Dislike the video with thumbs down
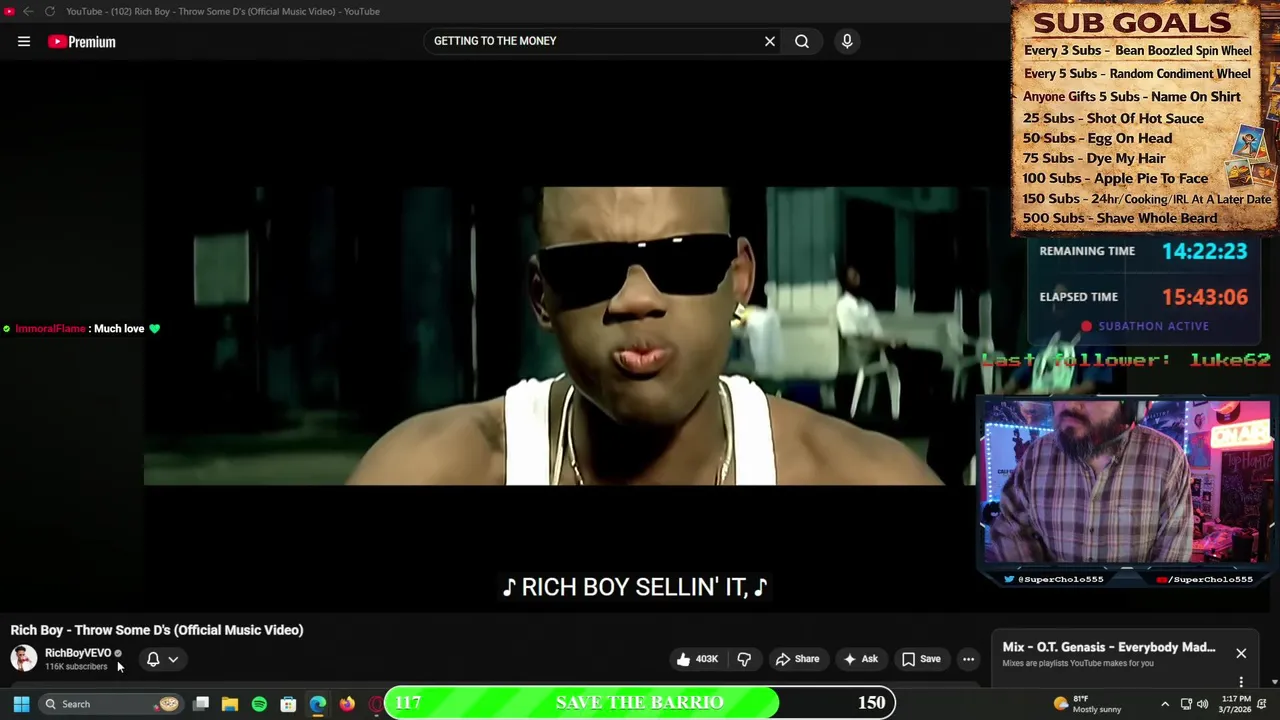The height and width of the screenshot is (720, 1280). 744,659
